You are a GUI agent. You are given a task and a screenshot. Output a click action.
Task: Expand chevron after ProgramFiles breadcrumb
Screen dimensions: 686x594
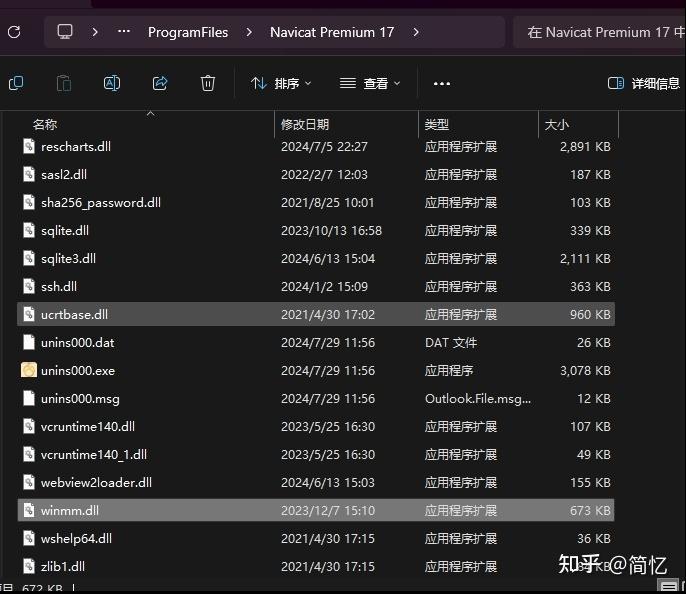coord(249,32)
